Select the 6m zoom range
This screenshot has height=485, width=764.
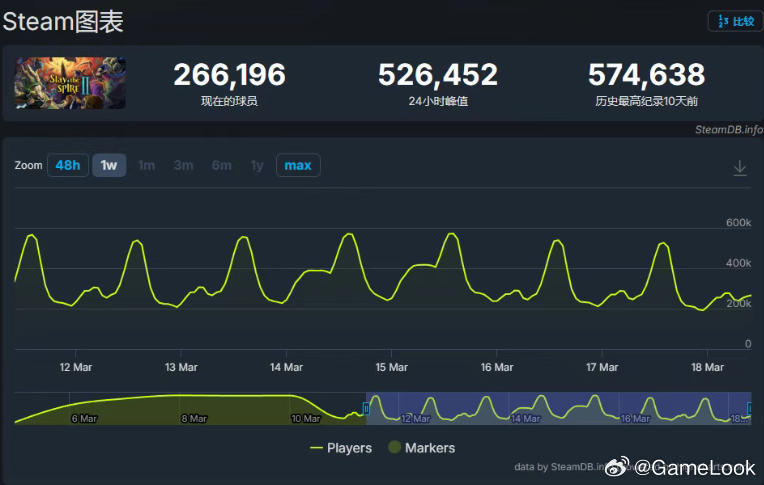[x=222, y=166]
